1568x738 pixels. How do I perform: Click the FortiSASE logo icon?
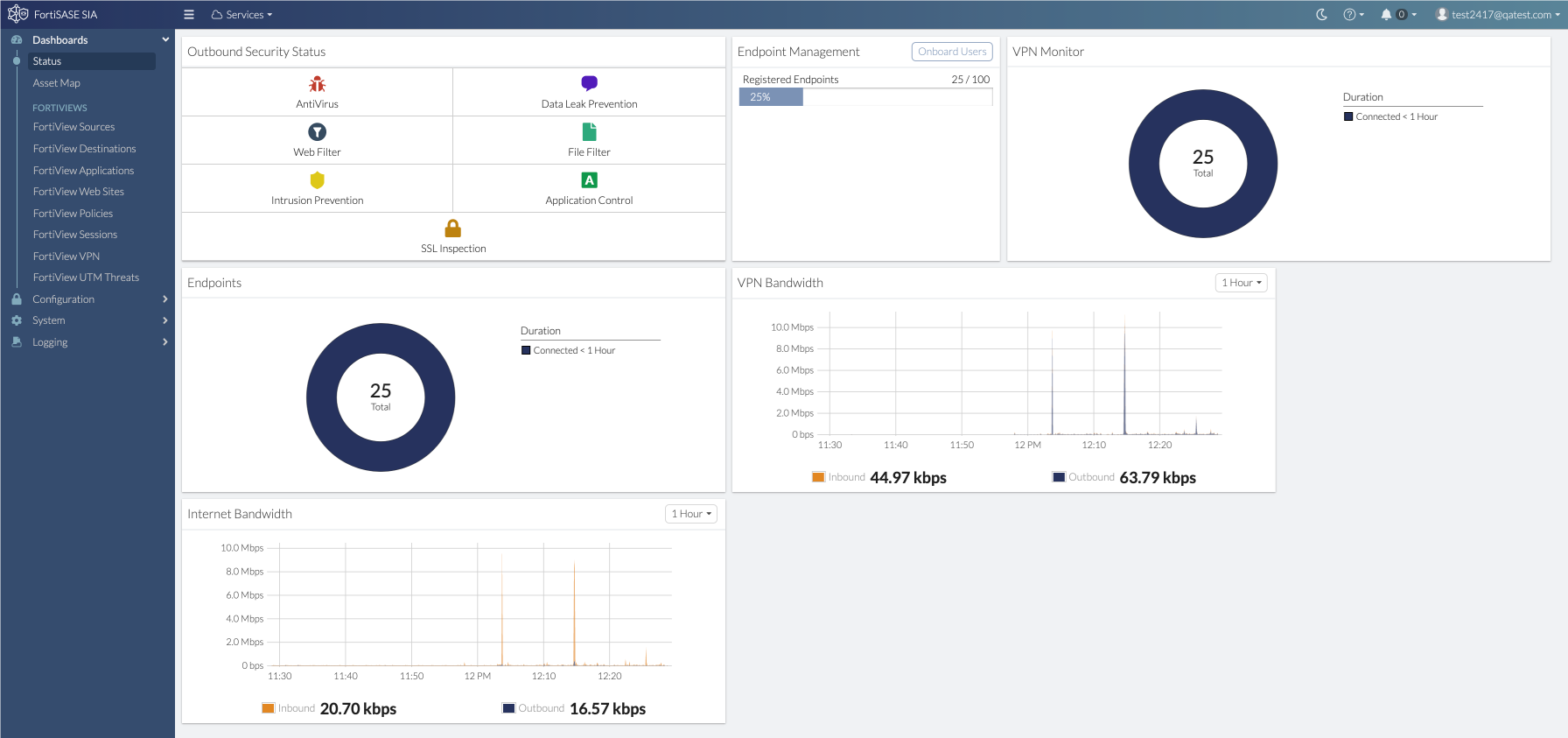pyautogui.click(x=17, y=14)
